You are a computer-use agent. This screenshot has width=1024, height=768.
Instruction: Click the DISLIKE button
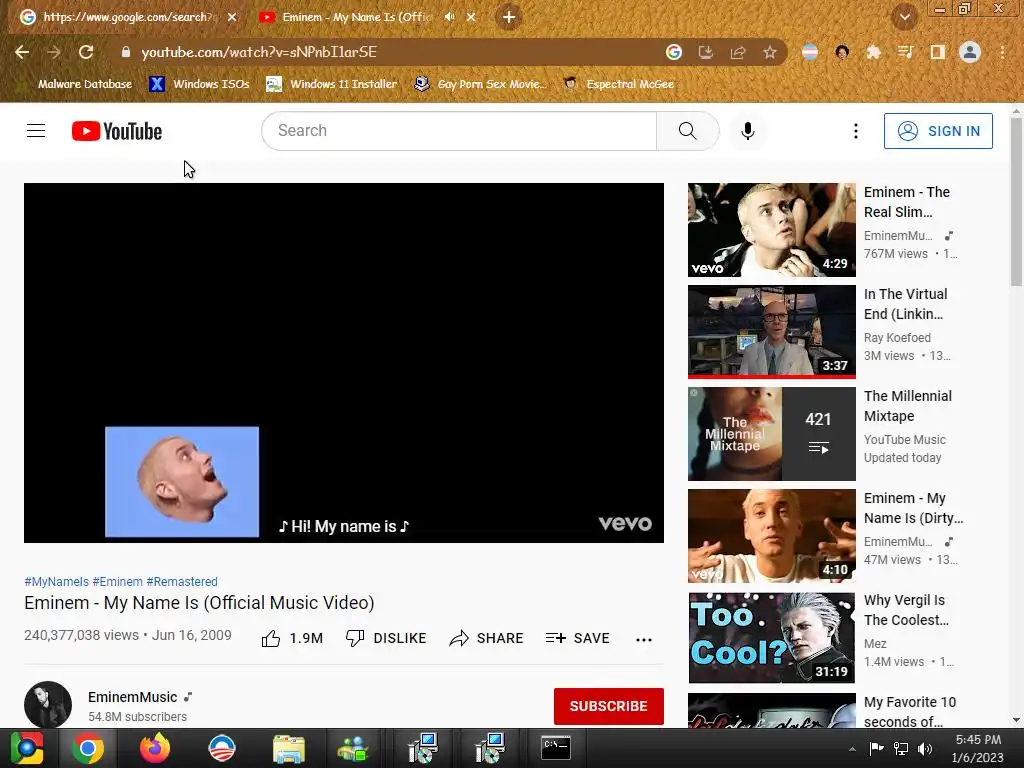click(386, 638)
